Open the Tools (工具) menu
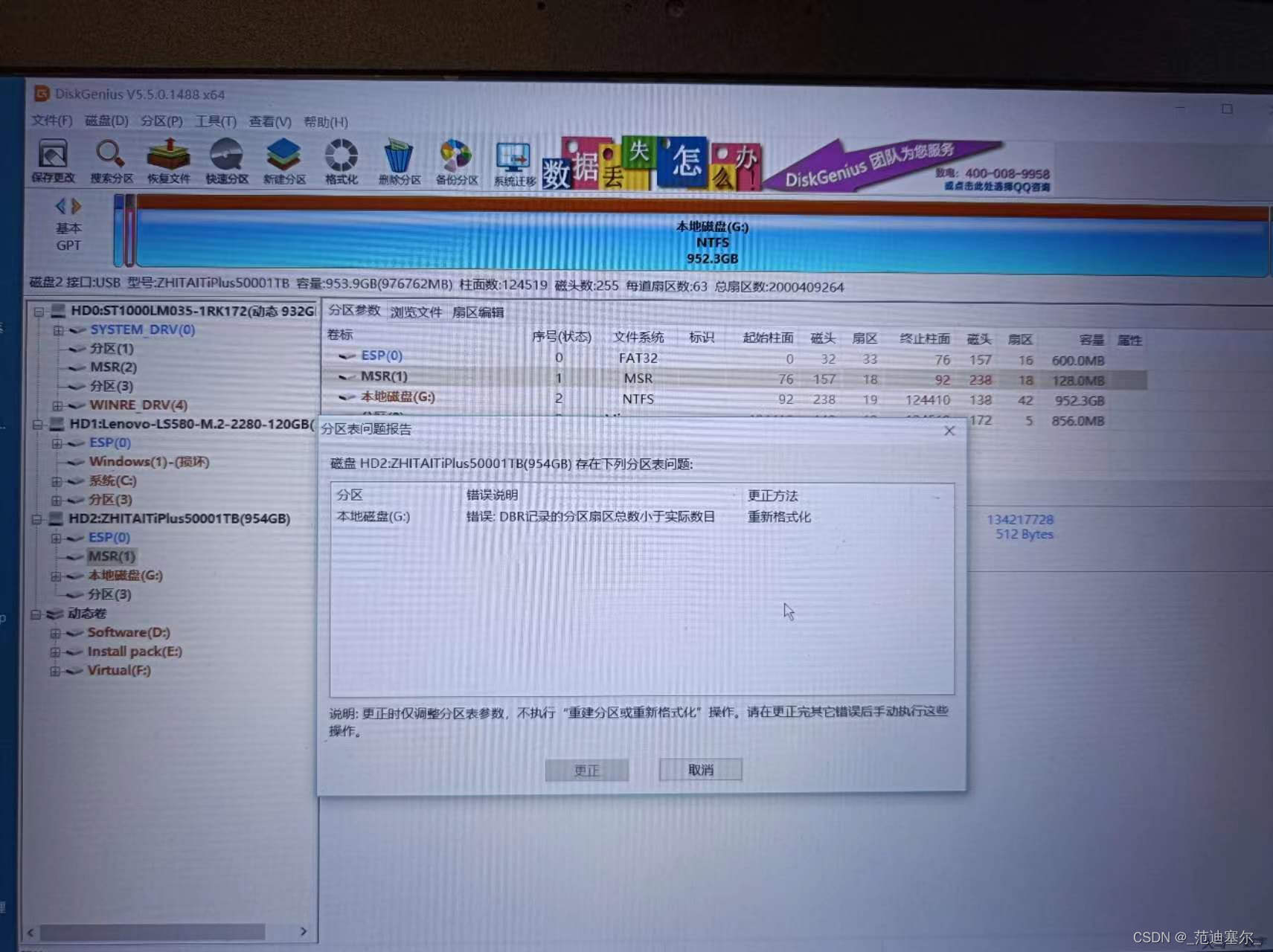This screenshot has height=952, width=1273. click(216, 121)
